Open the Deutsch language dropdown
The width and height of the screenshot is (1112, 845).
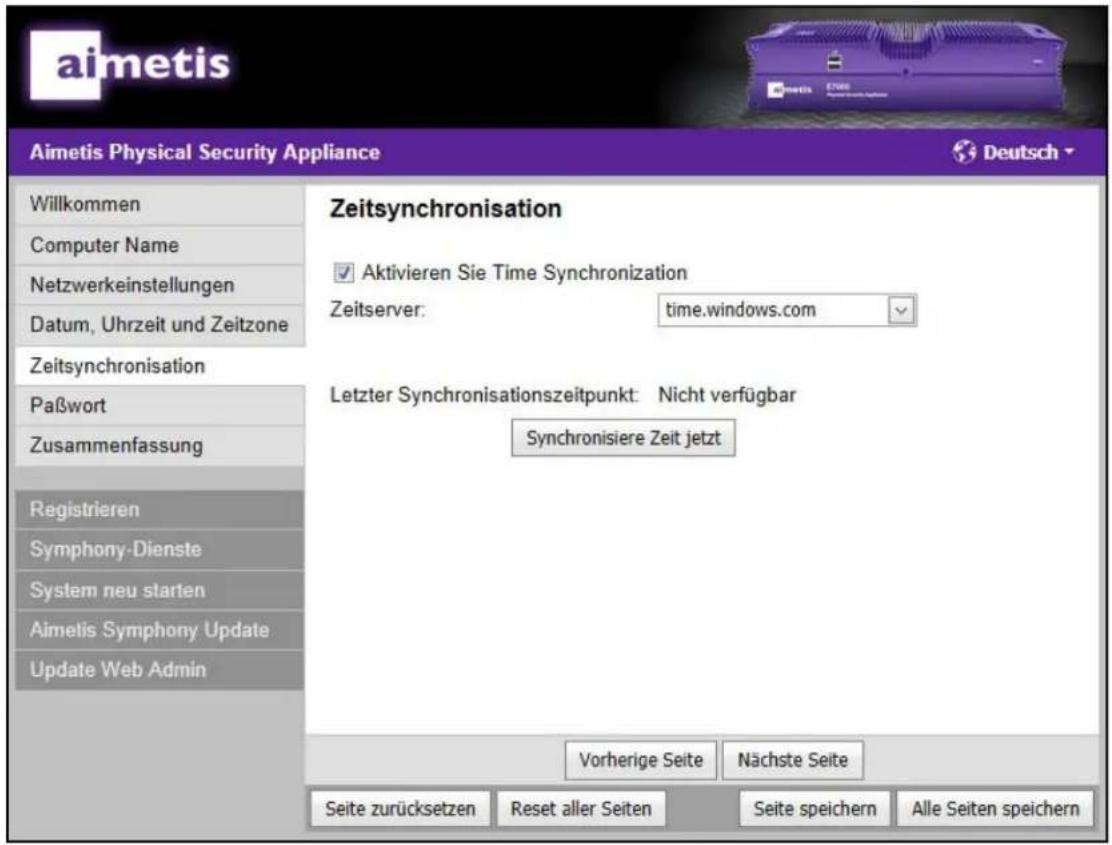point(1028,152)
